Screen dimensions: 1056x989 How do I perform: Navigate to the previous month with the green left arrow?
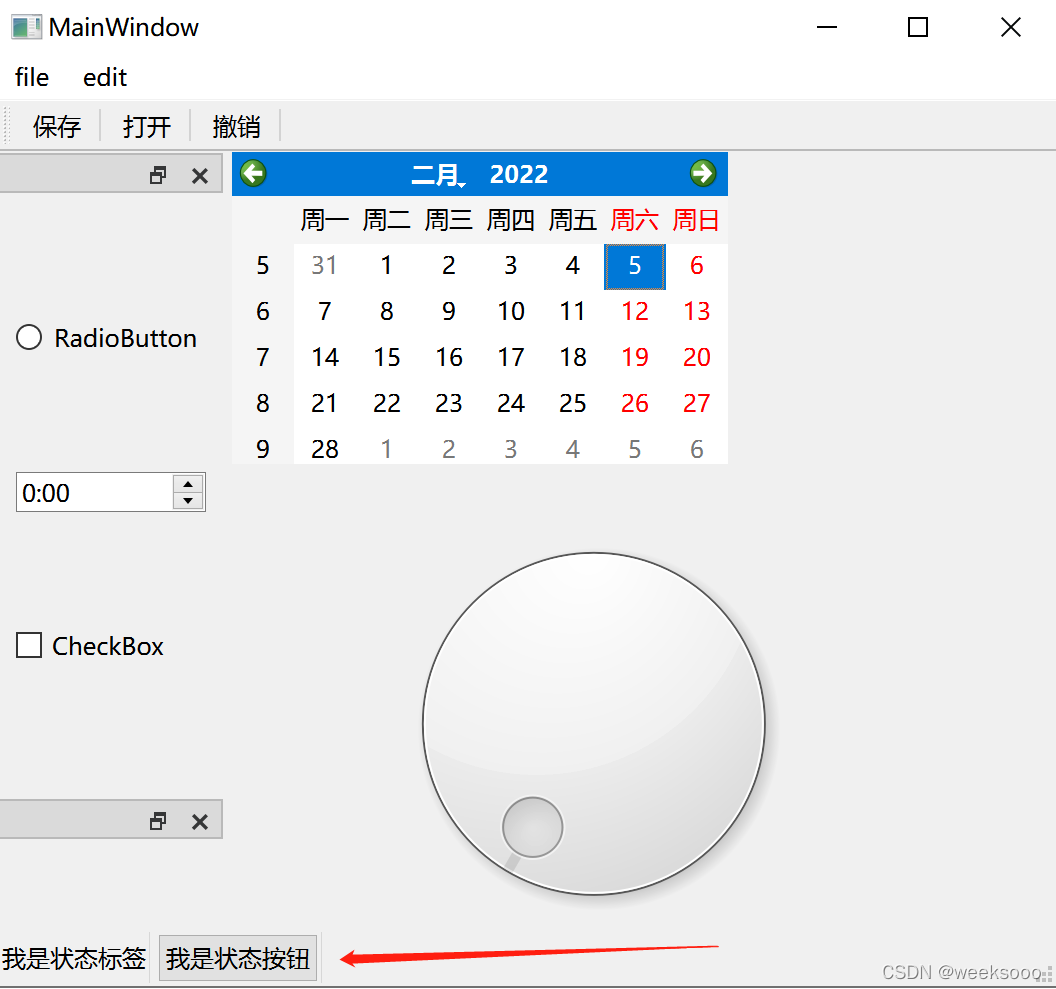coord(253,173)
